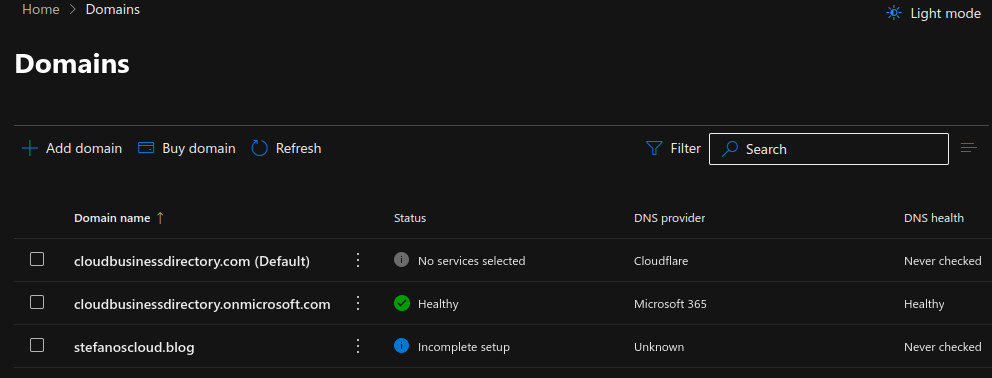The image size is (992, 378).
Task: Select checkbox for stefanoscloud.blog
Action: point(37,345)
